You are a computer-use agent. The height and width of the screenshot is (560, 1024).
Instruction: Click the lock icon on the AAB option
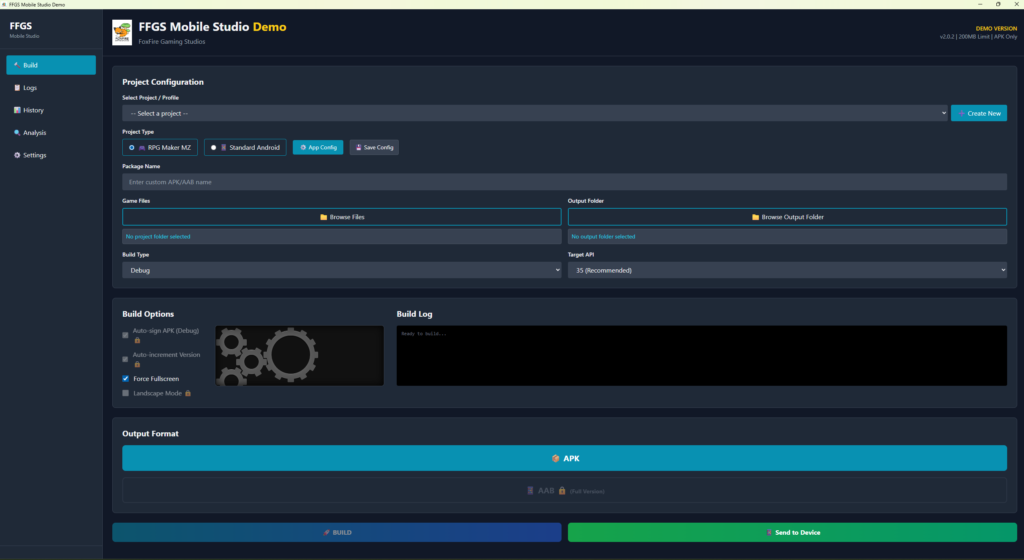pos(562,491)
